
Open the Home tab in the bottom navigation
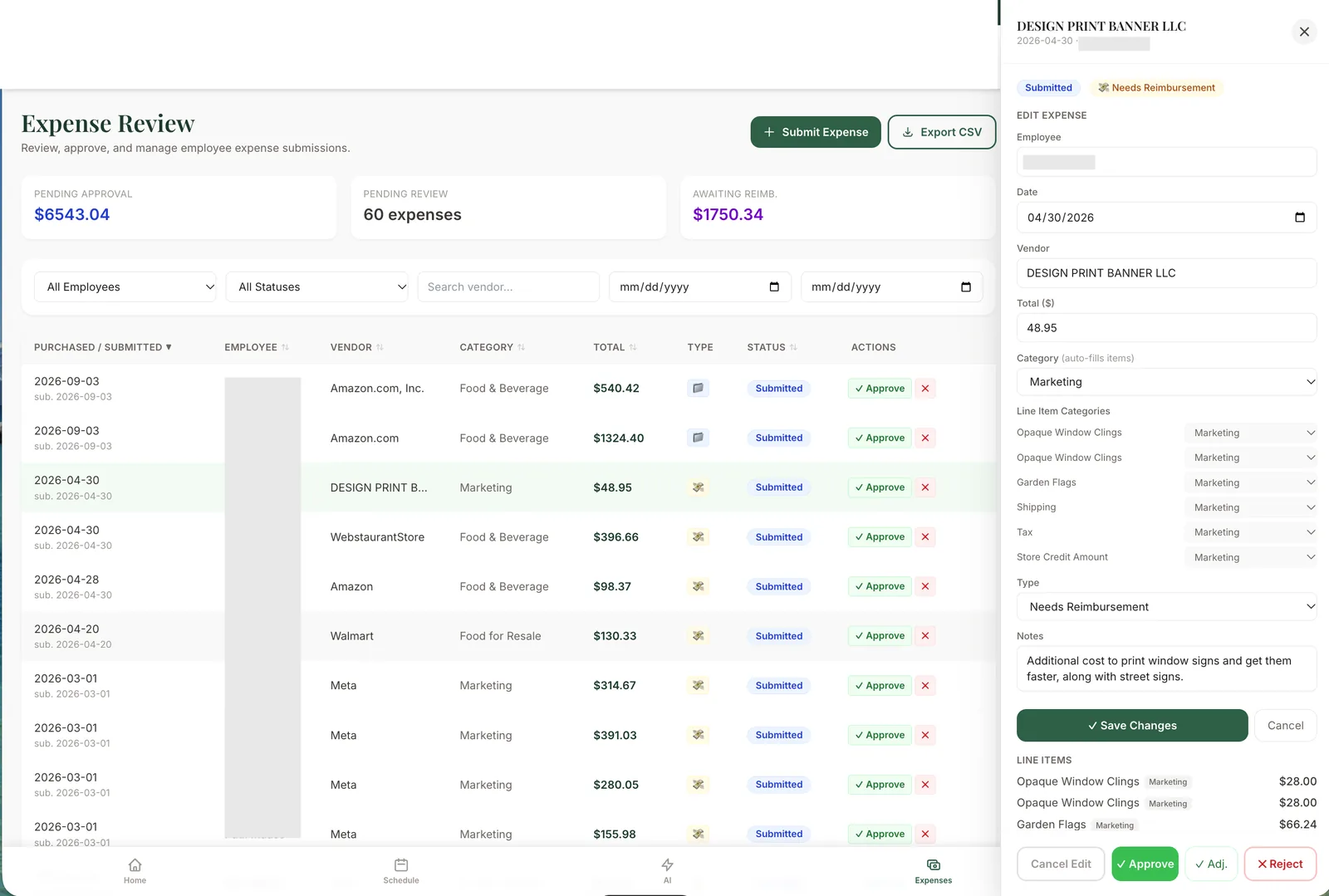point(135,871)
